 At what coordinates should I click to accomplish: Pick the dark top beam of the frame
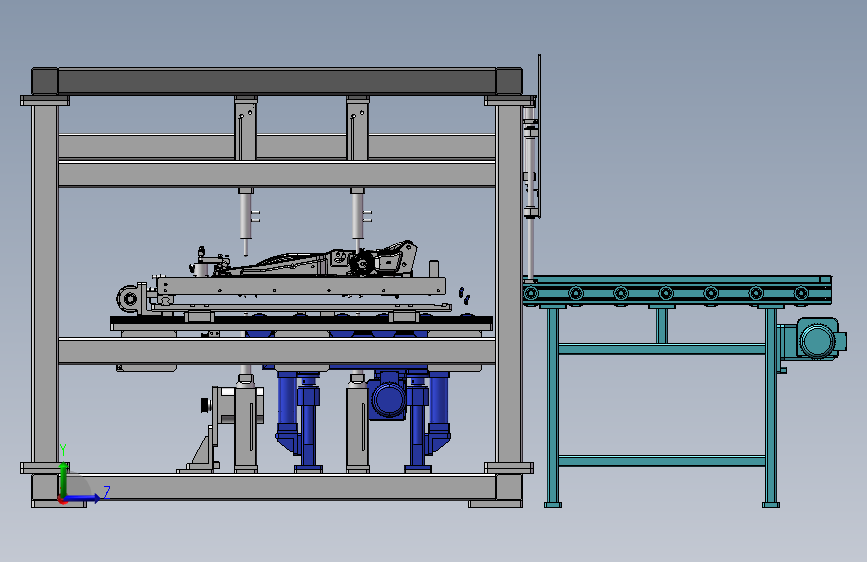point(277,81)
